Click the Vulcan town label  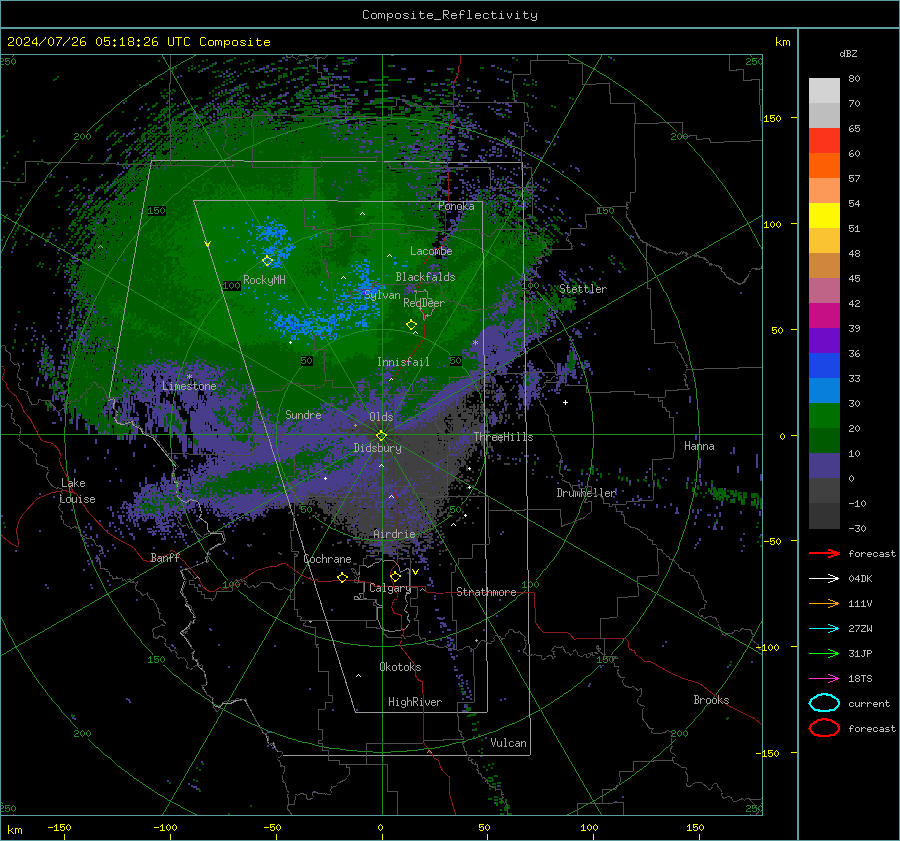tap(508, 743)
